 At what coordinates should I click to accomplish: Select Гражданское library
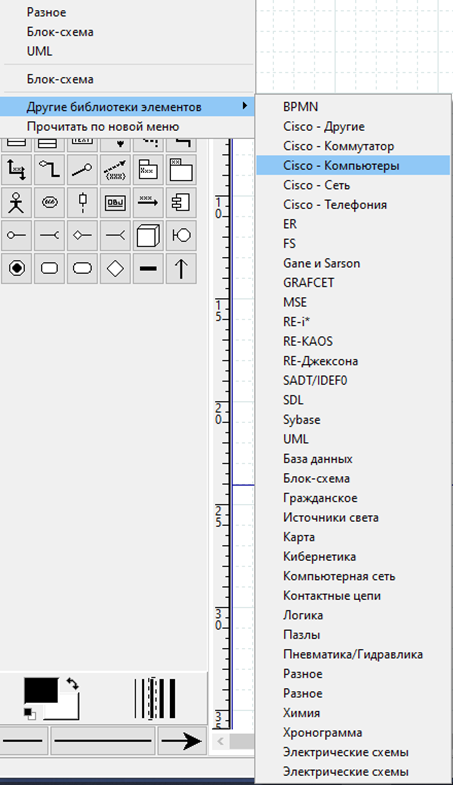pyautogui.click(x=353, y=498)
